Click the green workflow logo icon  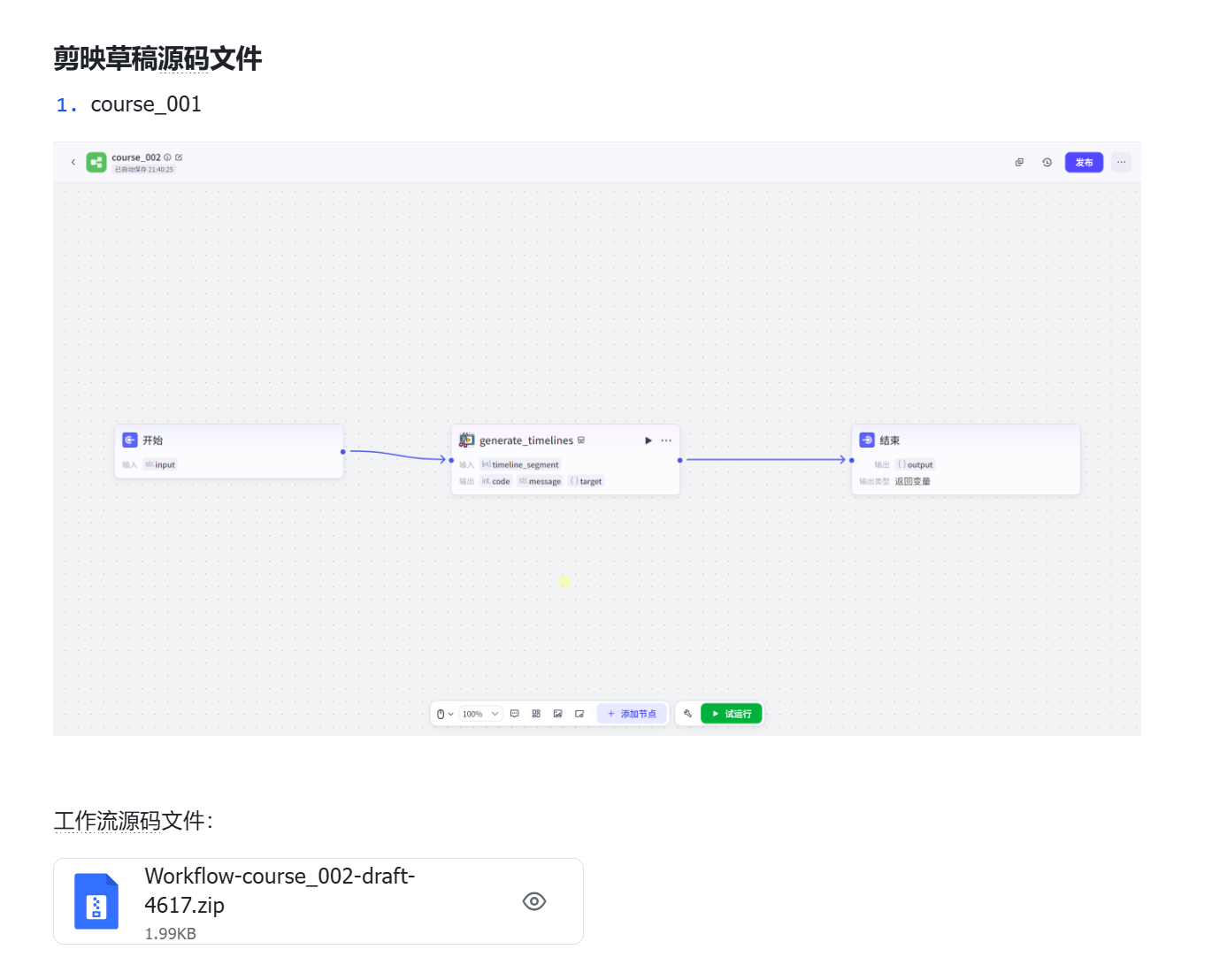click(x=96, y=163)
